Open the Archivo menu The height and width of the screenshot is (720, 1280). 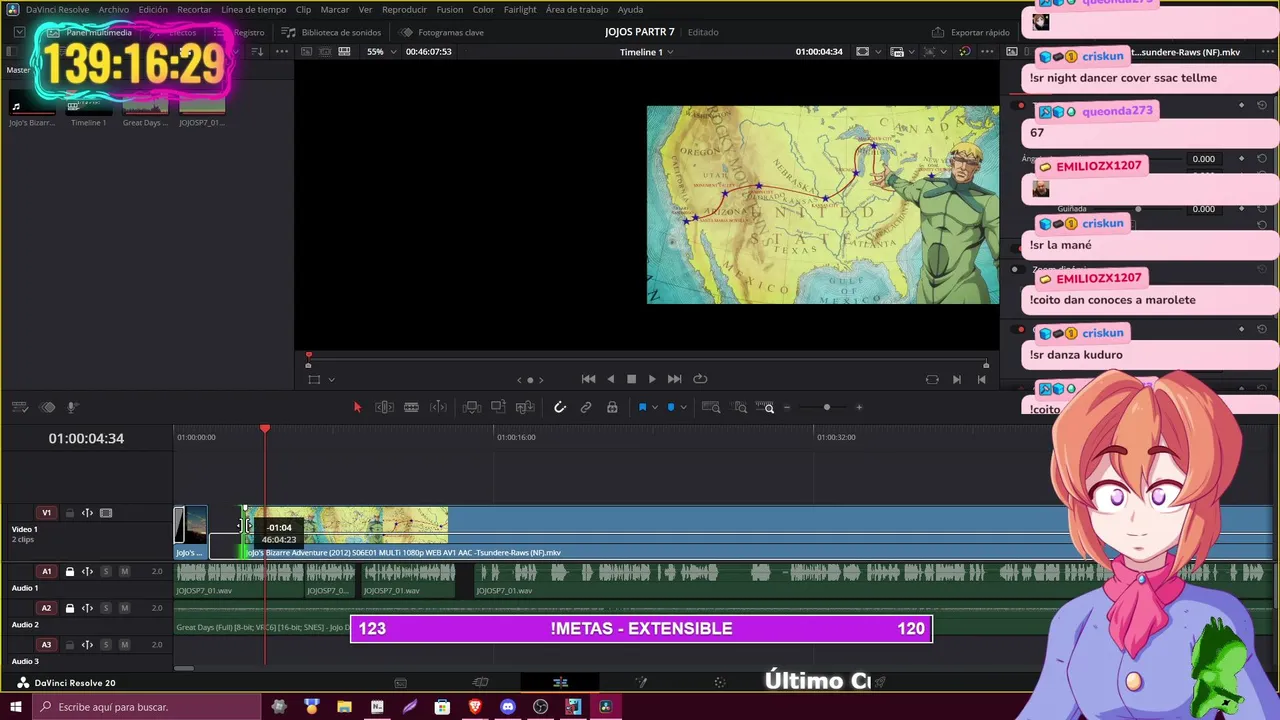pyautogui.click(x=113, y=9)
